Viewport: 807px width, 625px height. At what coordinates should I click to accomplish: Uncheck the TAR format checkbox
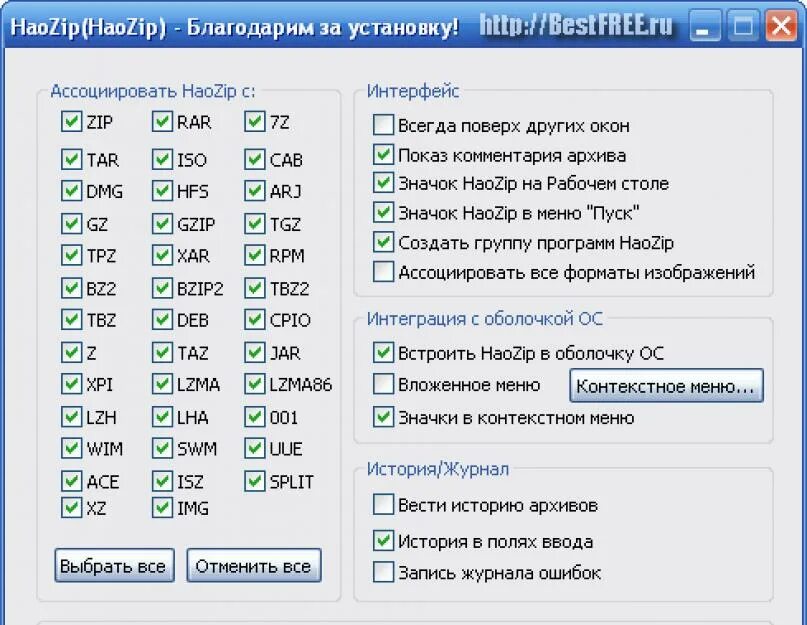click(x=71, y=160)
